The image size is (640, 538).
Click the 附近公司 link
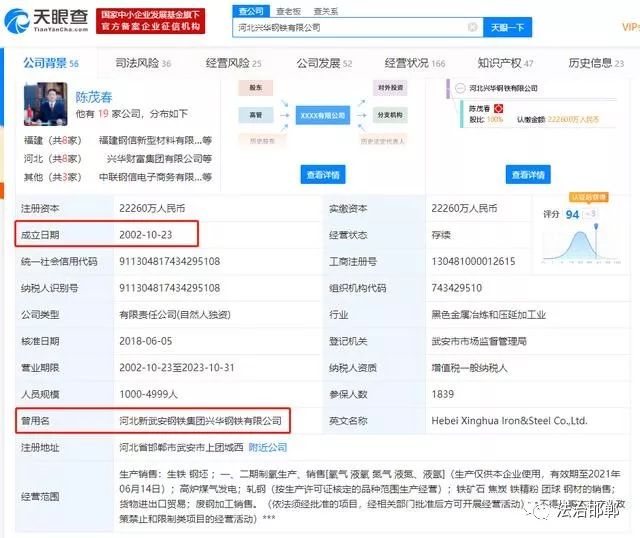tap(268, 447)
